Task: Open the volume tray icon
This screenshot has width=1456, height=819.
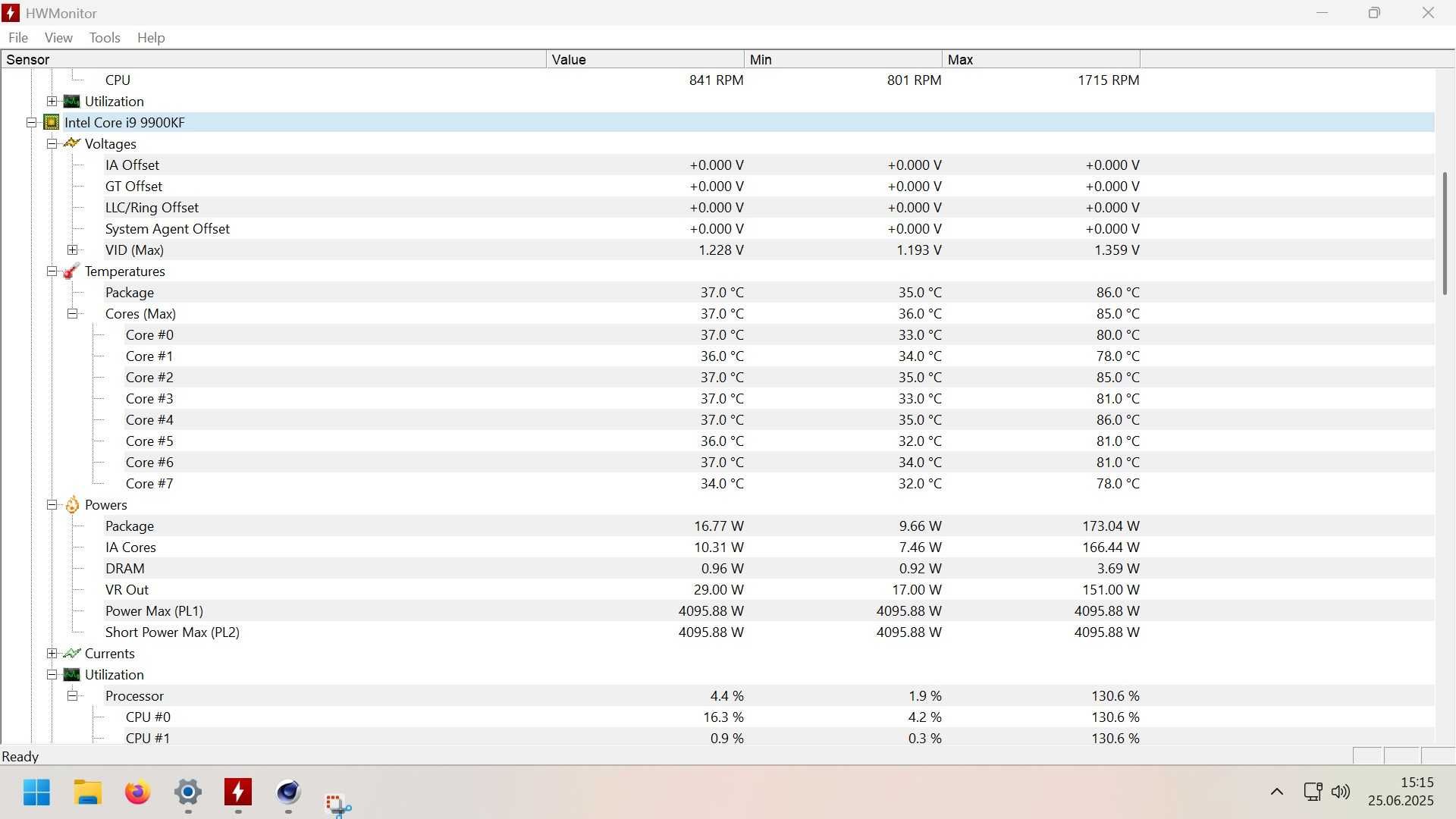Action: [x=1341, y=792]
